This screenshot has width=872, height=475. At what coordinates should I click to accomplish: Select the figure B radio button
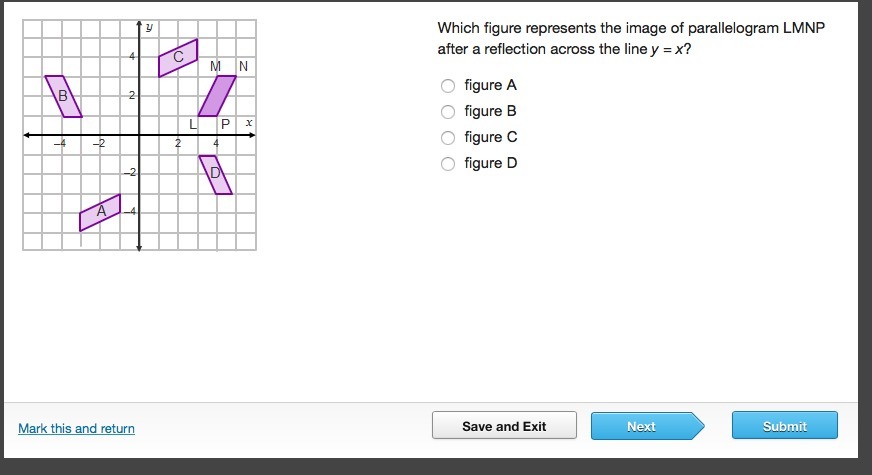click(x=448, y=112)
